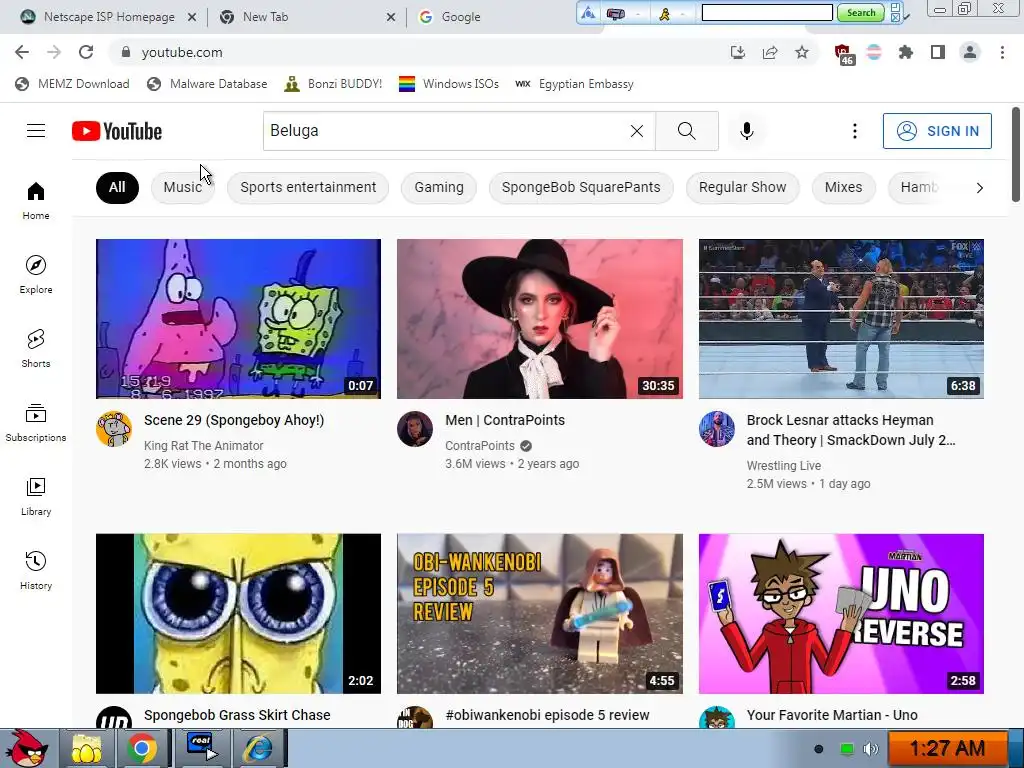Click Wrestling Live channel avatar
The height and width of the screenshot is (768, 1024).
(x=716, y=429)
